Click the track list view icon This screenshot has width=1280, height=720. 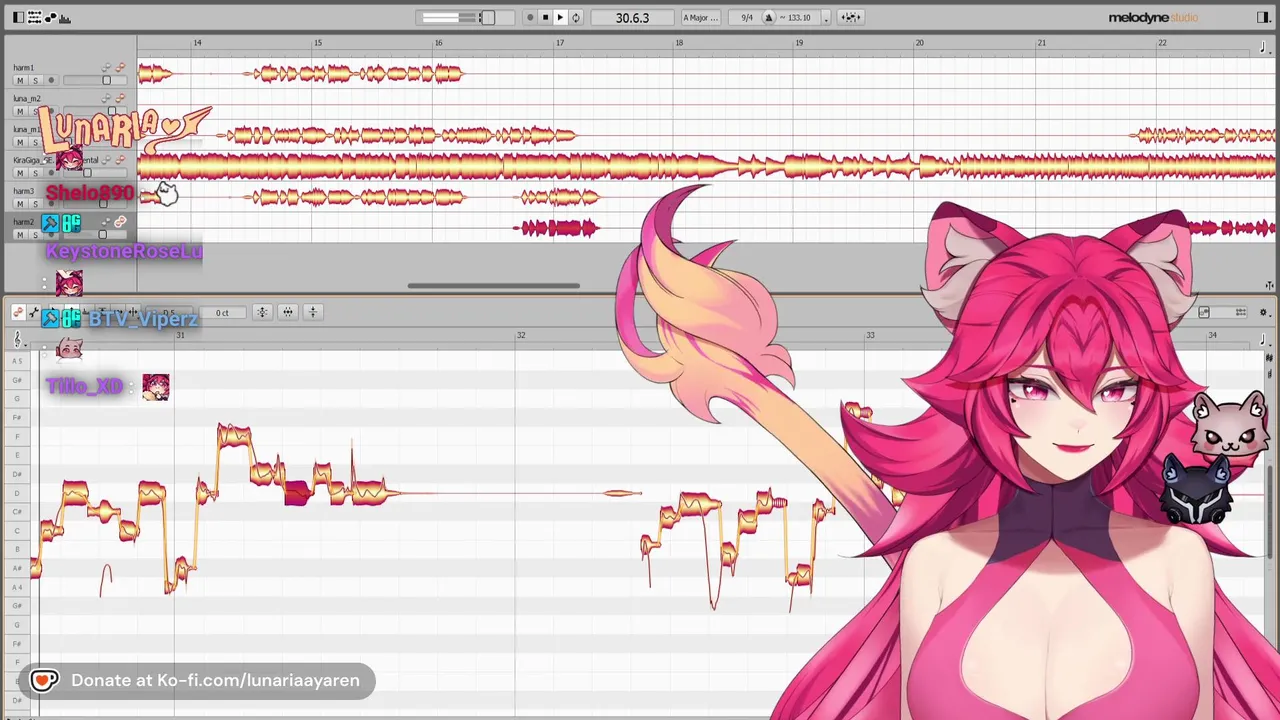point(35,17)
